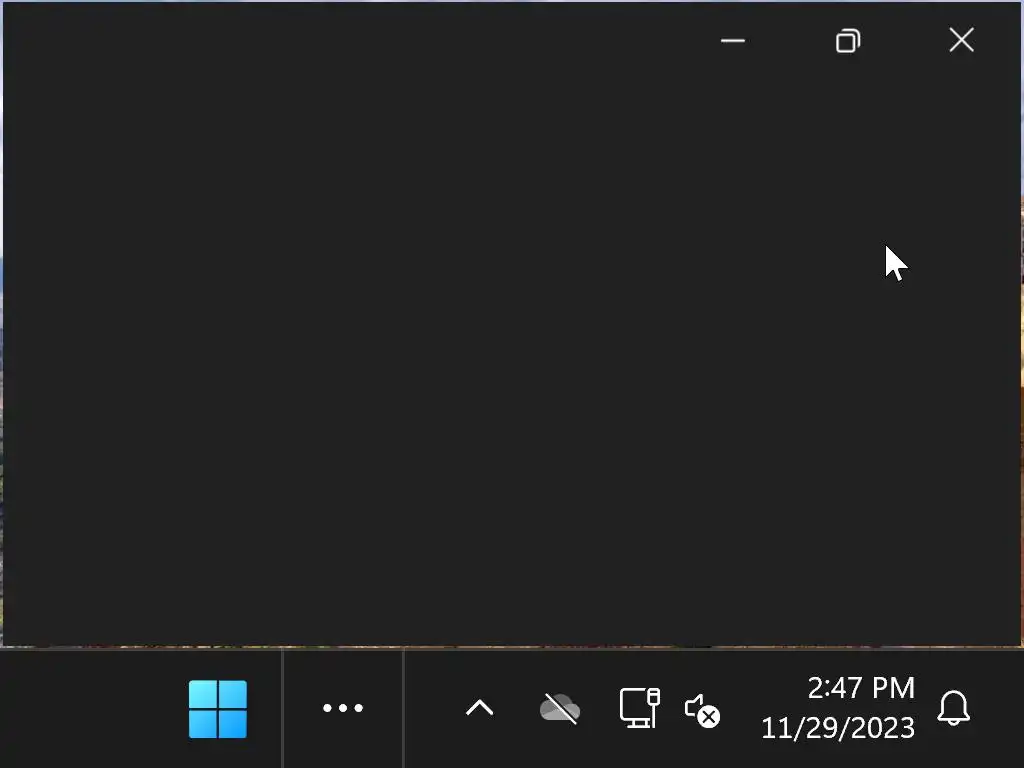Minimize the dark window
This screenshot has width=1024, height=768.
[733, 40]
